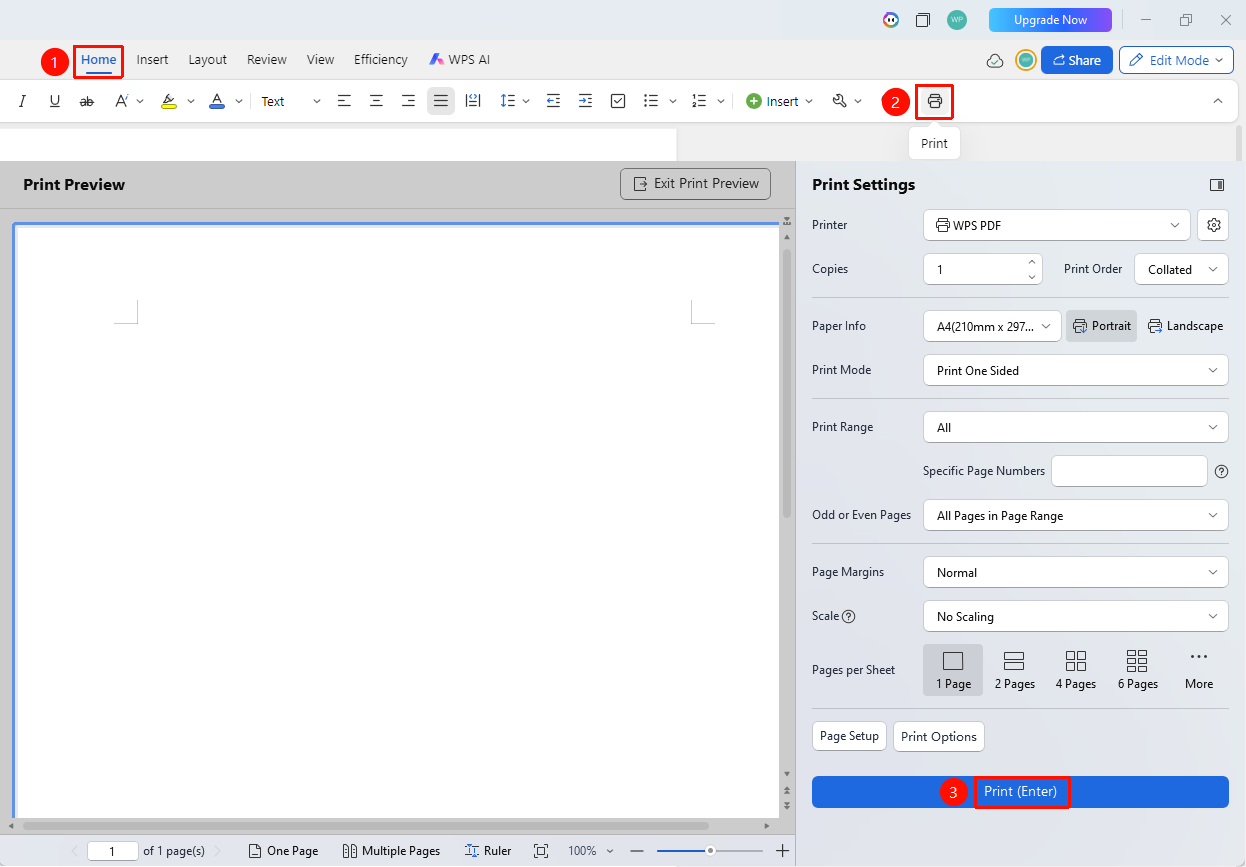Screen dimensions: 1246x867
Task: Collapse the Print Settings side panel icon
Action: pos(1217,185)
